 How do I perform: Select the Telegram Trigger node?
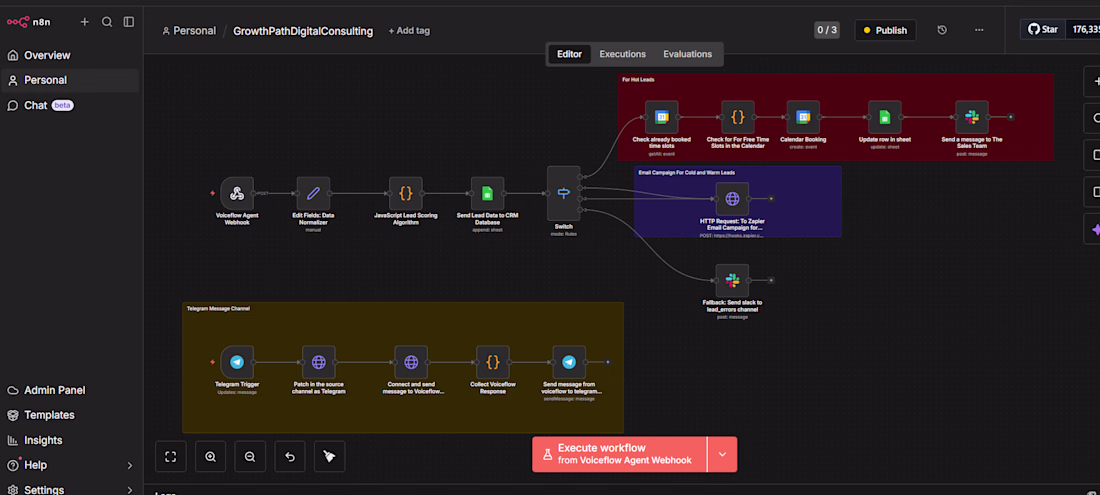(237, 362)
